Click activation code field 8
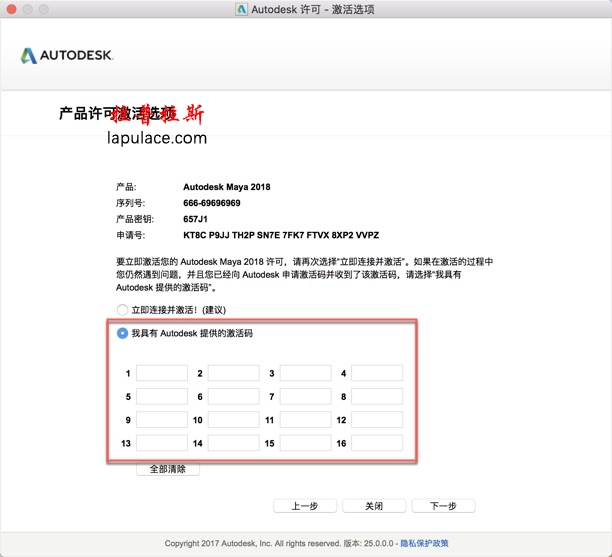The image size is (612, 557). pyautogui.click(x=377, y=397)
